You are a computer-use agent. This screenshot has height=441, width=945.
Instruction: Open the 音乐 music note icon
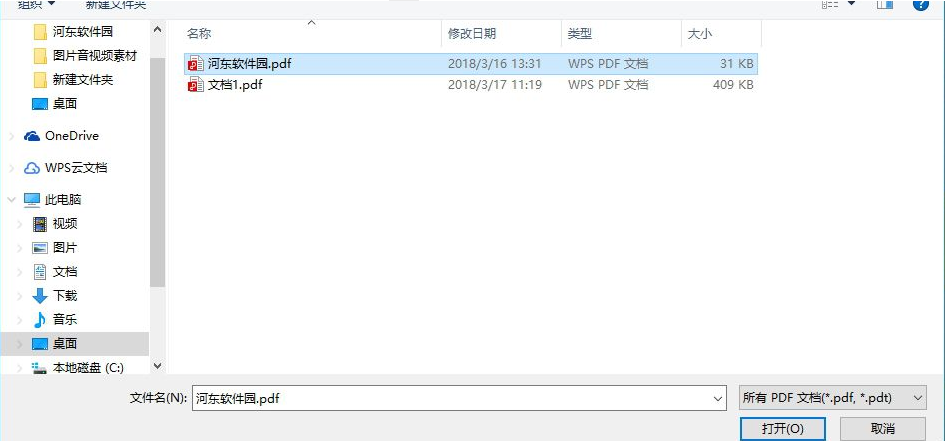(40, 319)
